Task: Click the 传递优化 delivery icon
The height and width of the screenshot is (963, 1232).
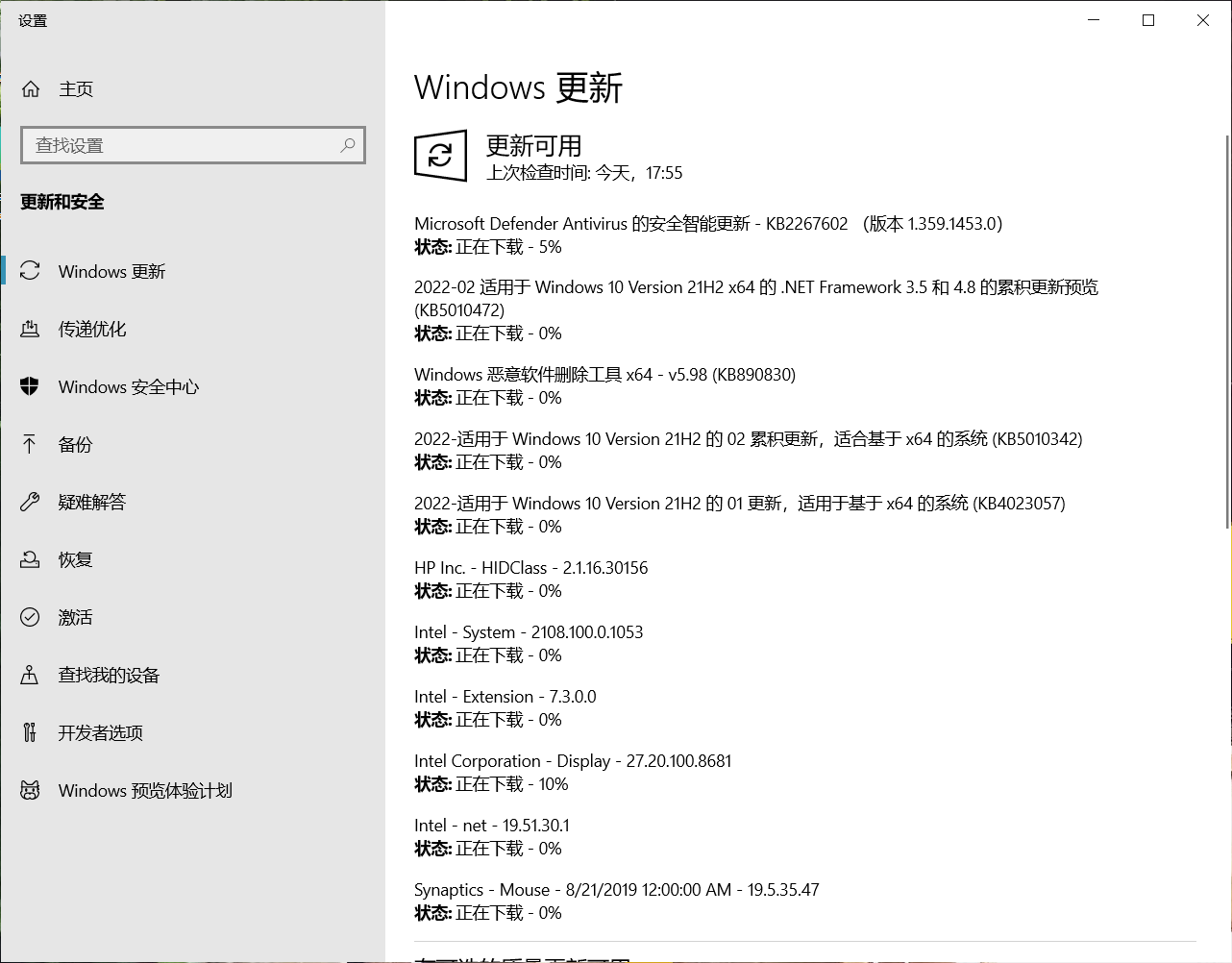Action: click(x=30, y=329)
